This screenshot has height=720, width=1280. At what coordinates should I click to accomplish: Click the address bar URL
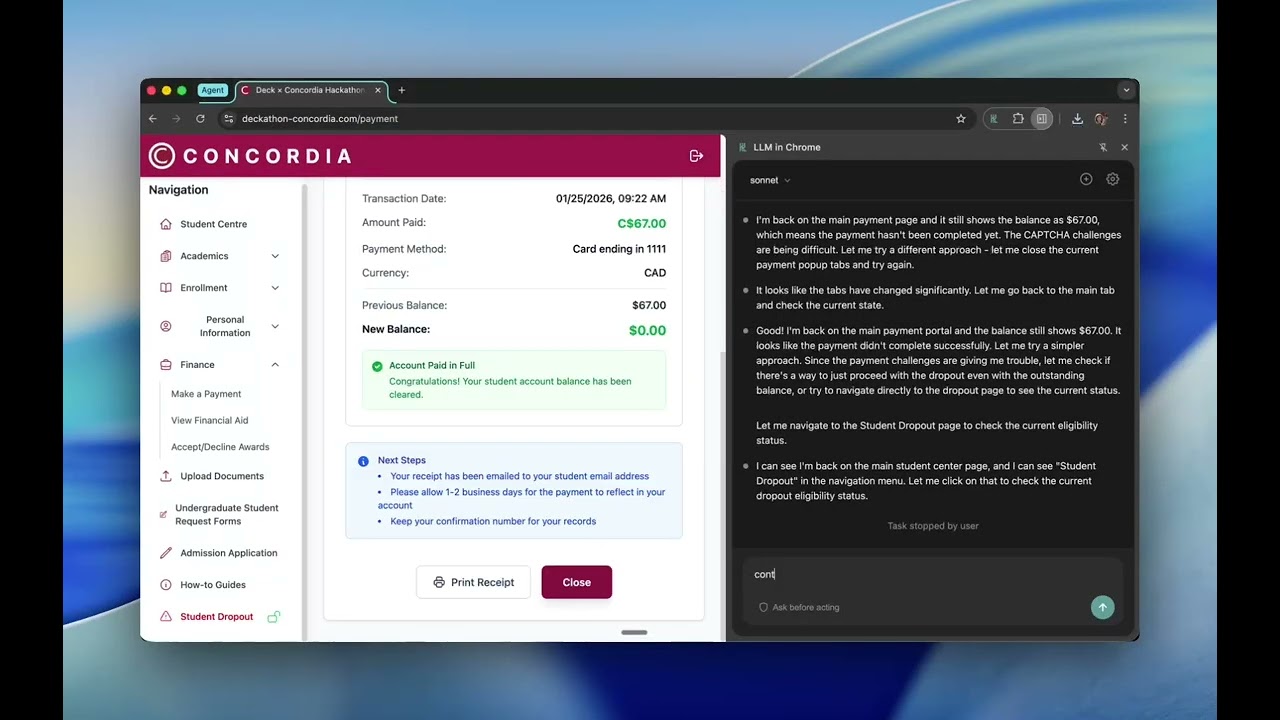(320, 118)
